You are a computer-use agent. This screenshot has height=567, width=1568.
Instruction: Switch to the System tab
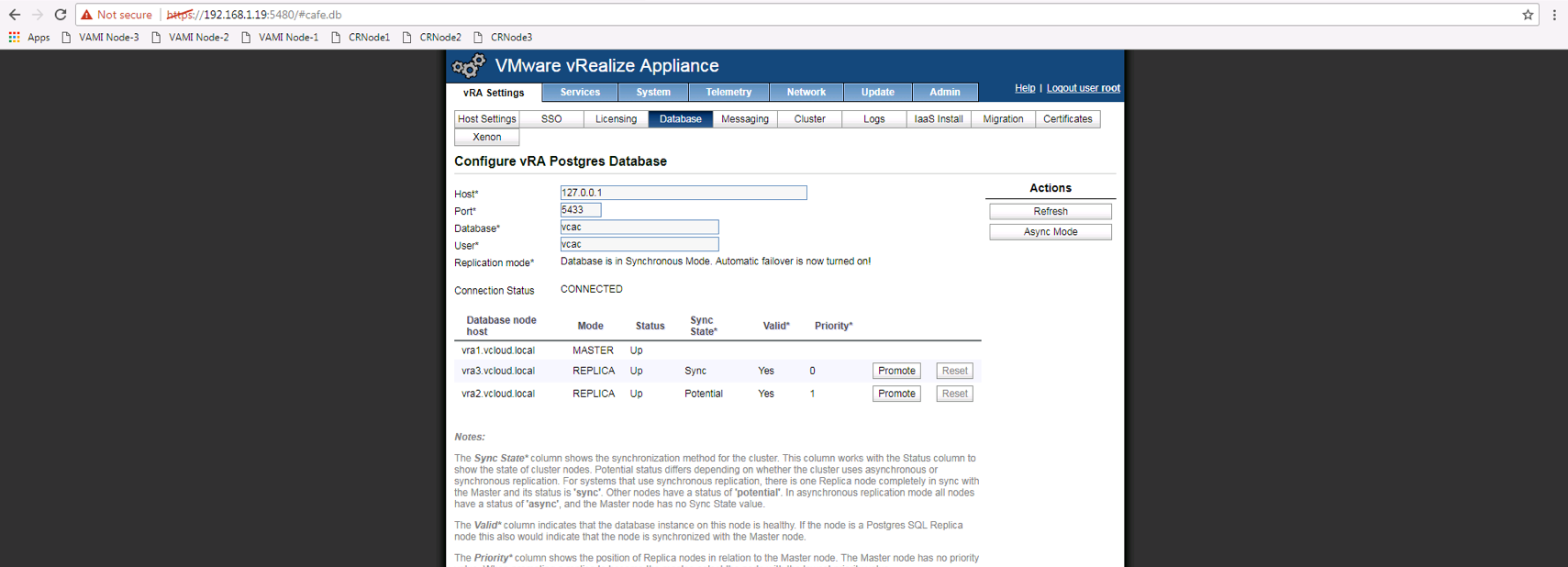(653, 93)
